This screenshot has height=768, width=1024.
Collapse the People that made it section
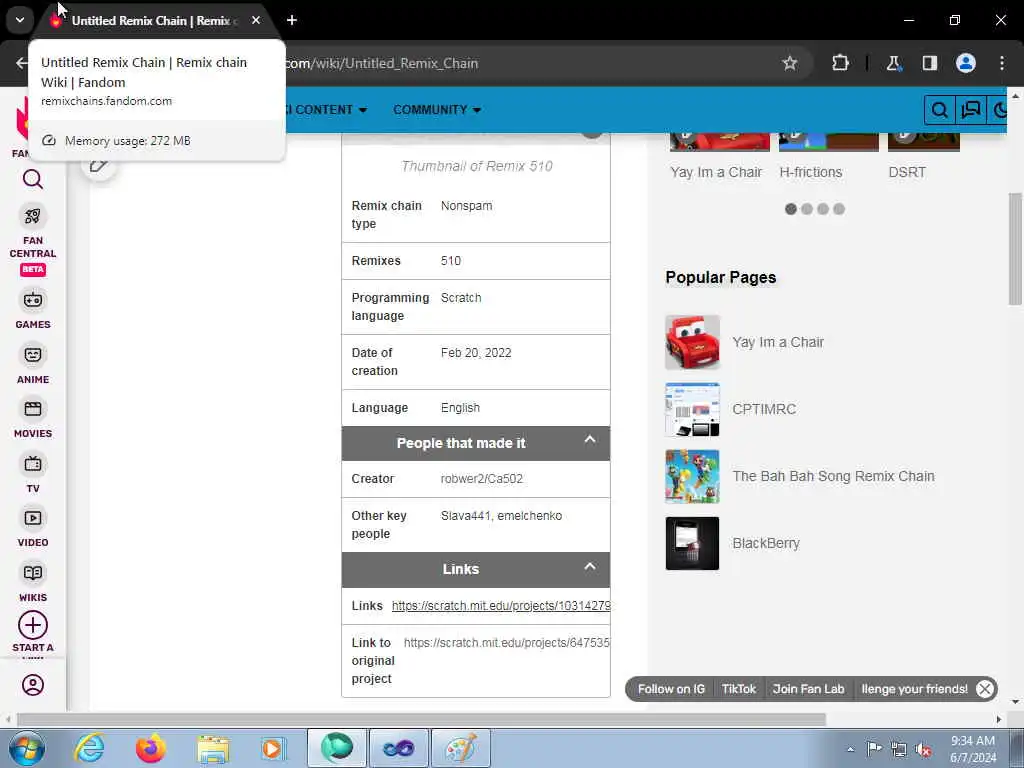tap(590, 440)
